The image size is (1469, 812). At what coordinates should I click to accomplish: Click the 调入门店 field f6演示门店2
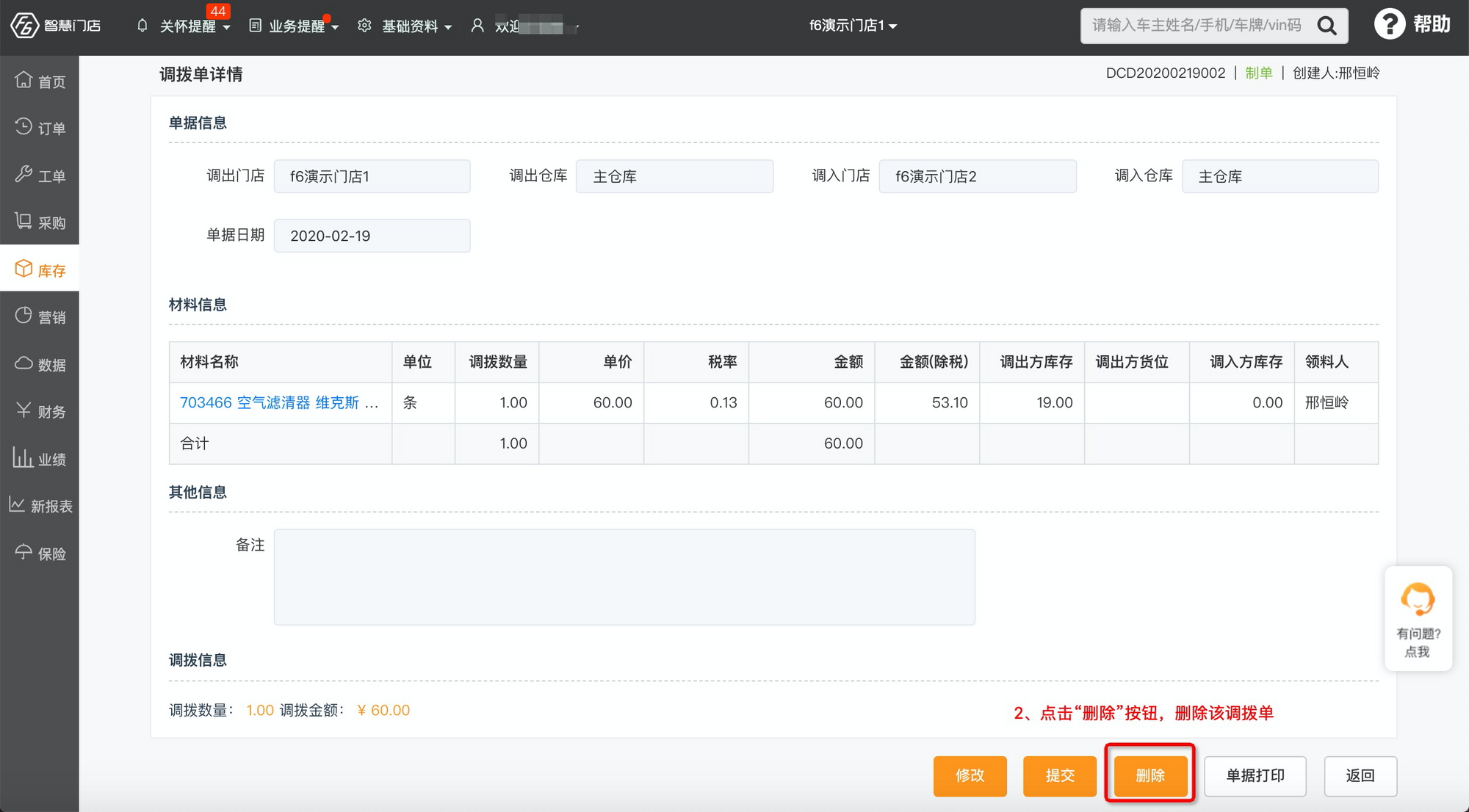[x=978, y=176]
